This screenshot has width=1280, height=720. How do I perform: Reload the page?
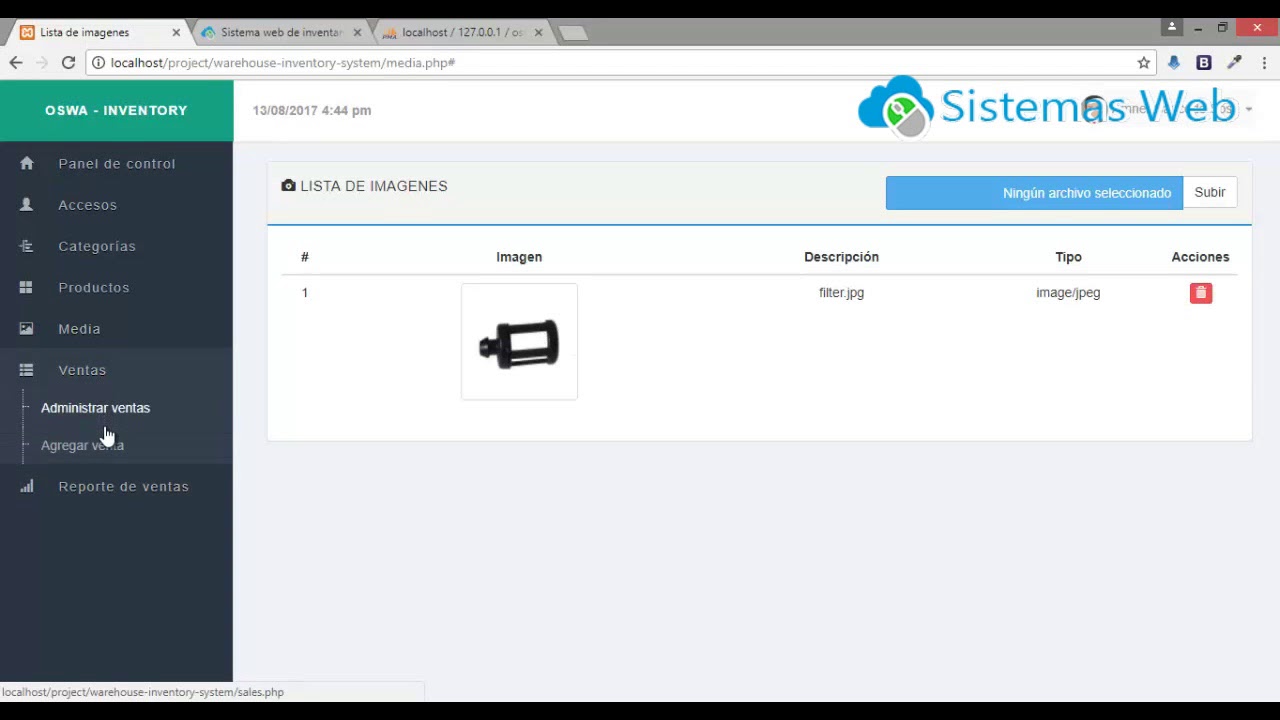68,62
